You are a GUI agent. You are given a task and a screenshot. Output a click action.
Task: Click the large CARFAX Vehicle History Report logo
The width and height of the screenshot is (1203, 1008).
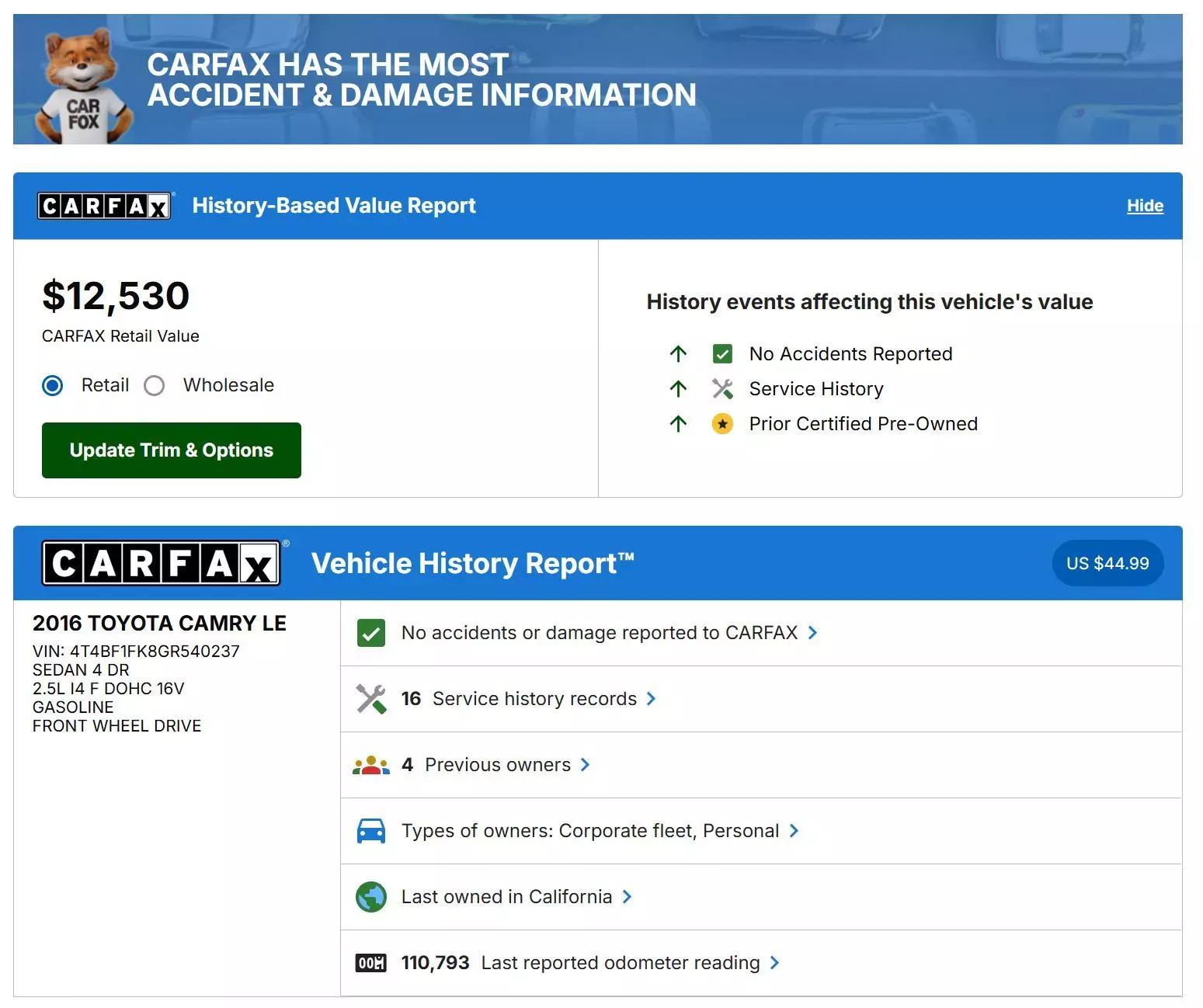click(162, 563)
